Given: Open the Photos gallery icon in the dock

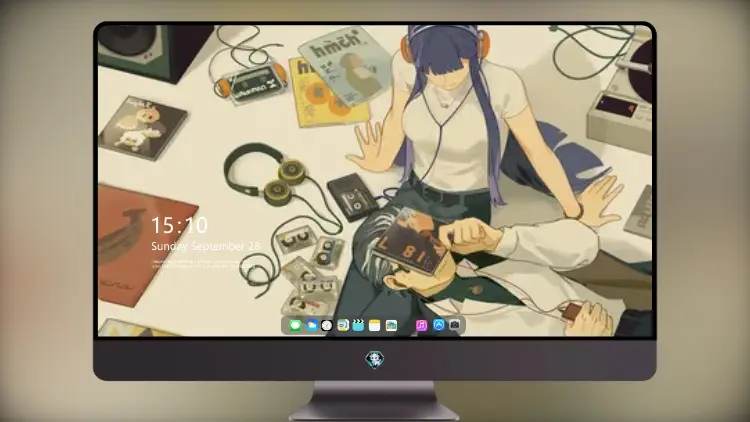Looking at the screenshot, I should pyautogui.click(x=391, y=326).
